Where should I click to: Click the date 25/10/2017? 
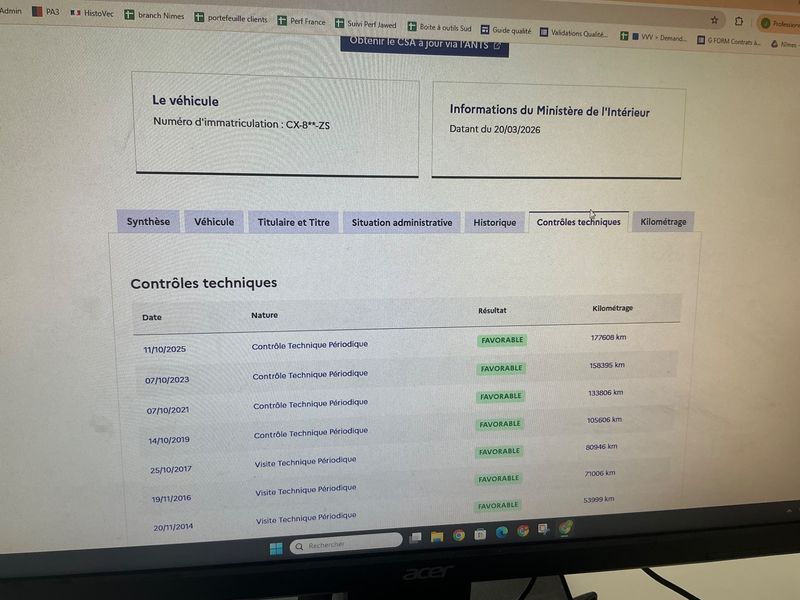(x=171, y=469)
